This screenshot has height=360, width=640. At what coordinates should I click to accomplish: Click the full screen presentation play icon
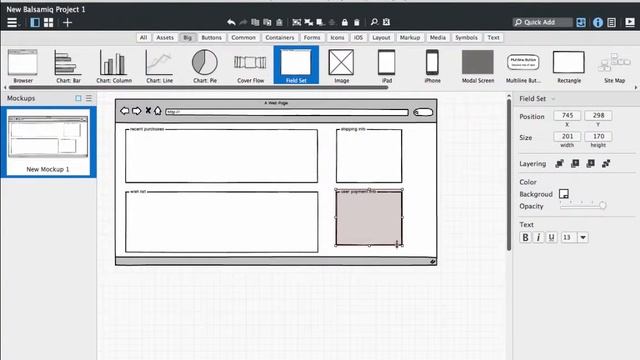[630, 22]
